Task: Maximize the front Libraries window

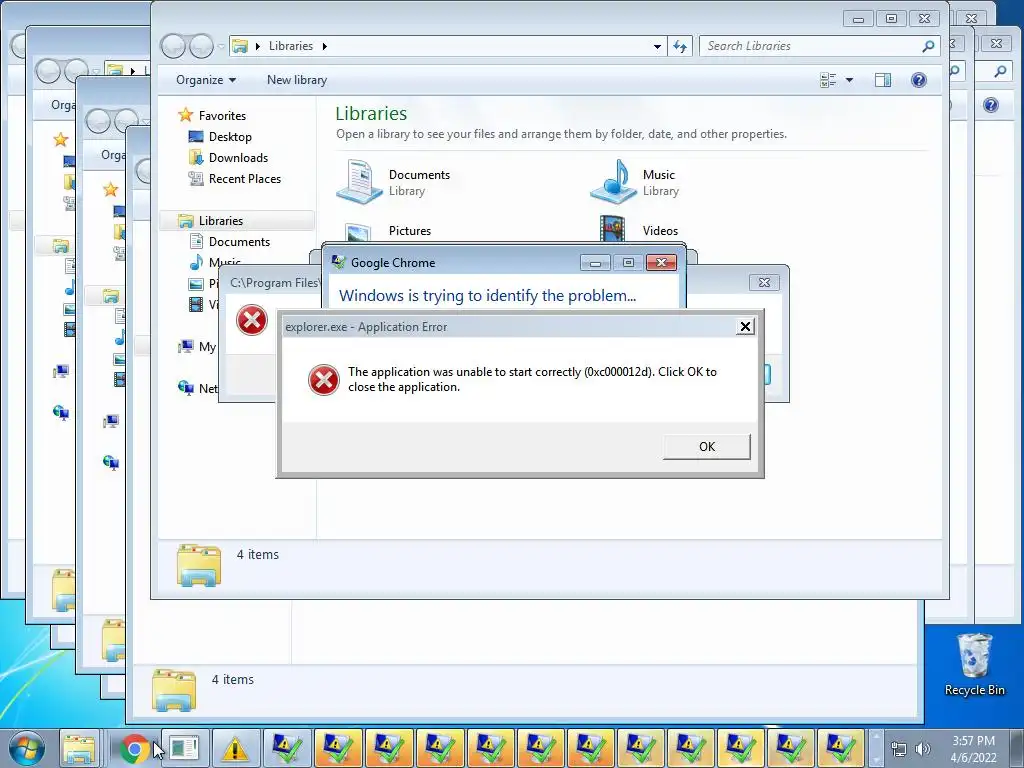Action: tap(891, 19)
